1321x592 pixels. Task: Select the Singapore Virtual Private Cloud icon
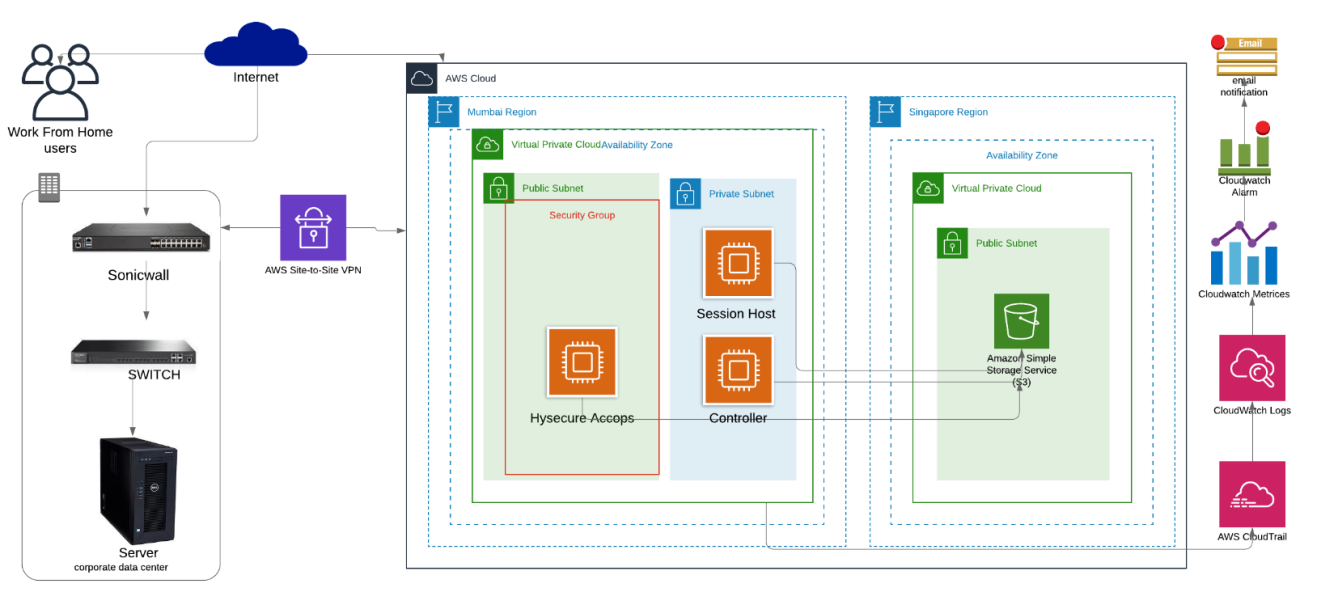pyautogui.click(x=928, y=188)
